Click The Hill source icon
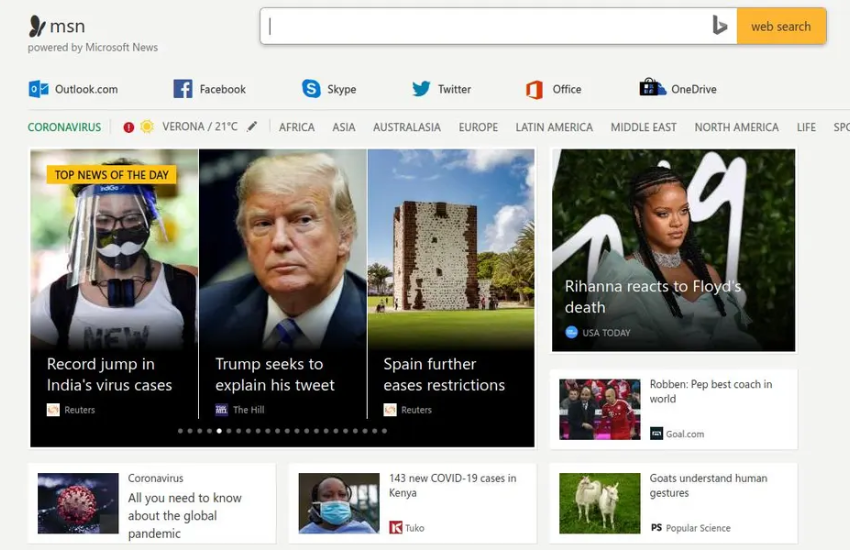 pyautogui.click(x=222, y=410)
